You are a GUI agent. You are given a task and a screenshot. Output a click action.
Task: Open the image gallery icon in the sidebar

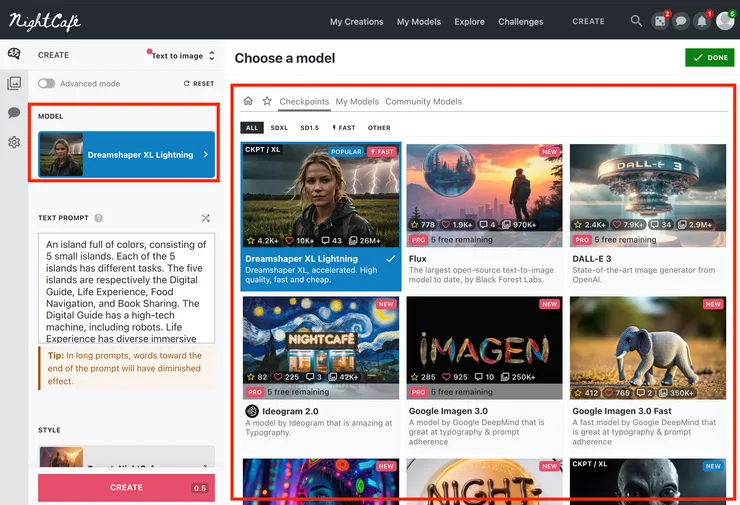14,83
